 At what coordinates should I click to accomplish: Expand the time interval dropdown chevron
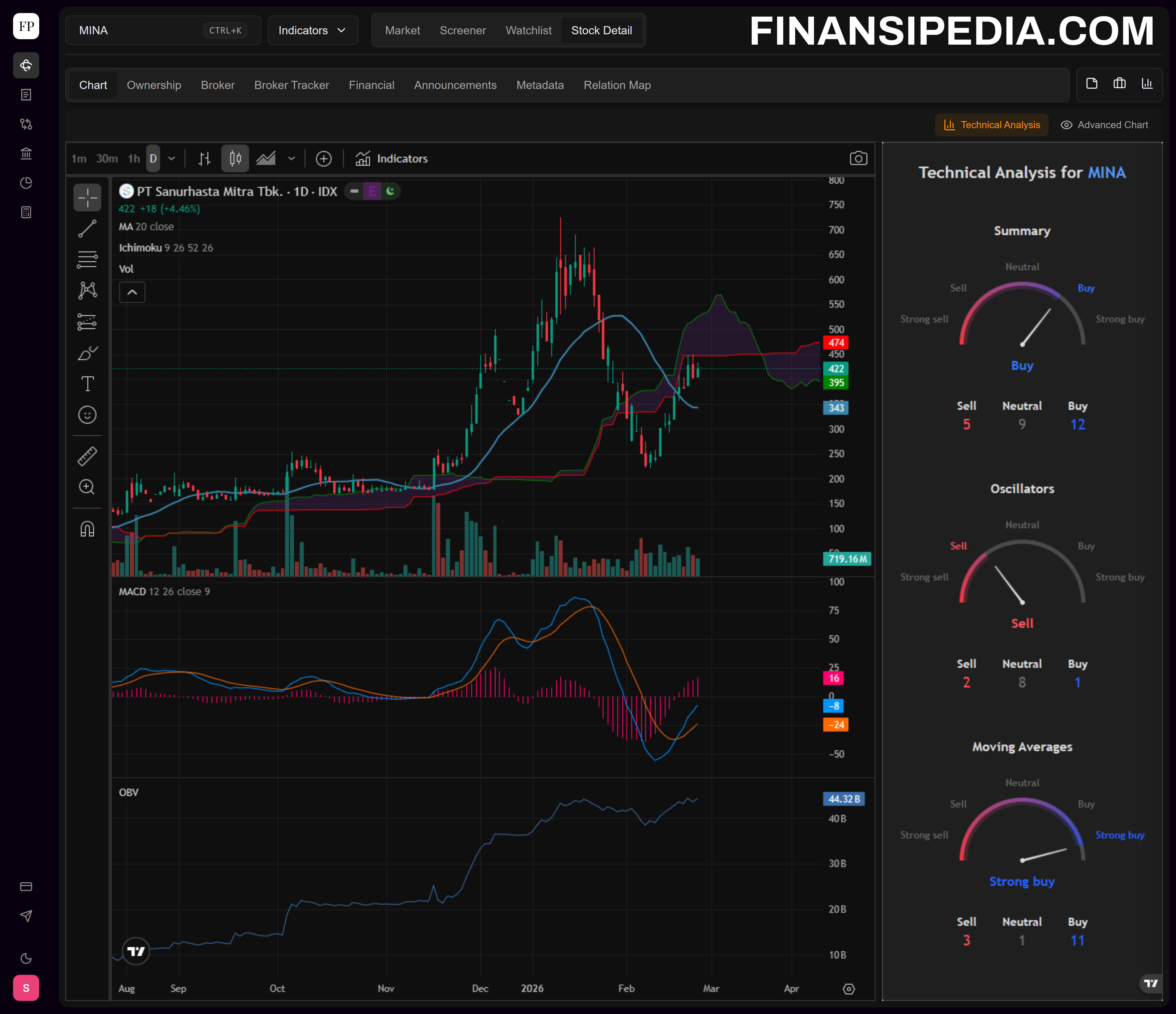click(171, 159)
